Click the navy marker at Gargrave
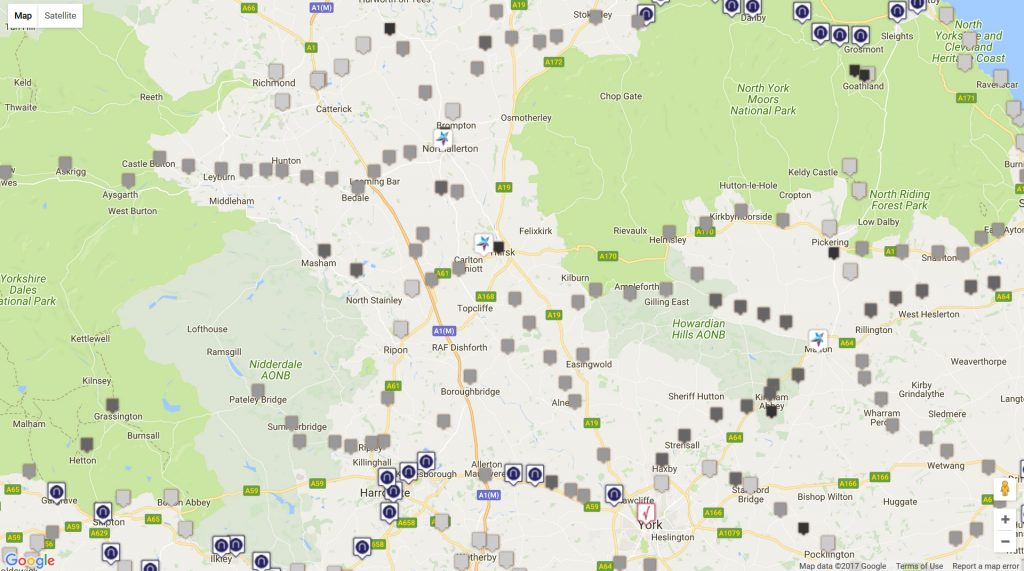This screenshot has height=571, width=1024. pyautogui.click(x=57, y=492)
